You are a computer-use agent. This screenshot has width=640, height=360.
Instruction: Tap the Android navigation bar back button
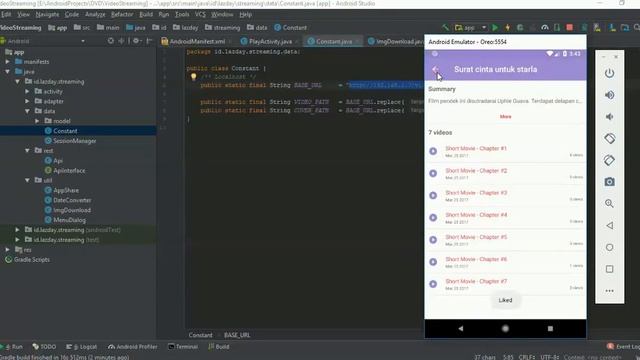(x=461, y=328)
